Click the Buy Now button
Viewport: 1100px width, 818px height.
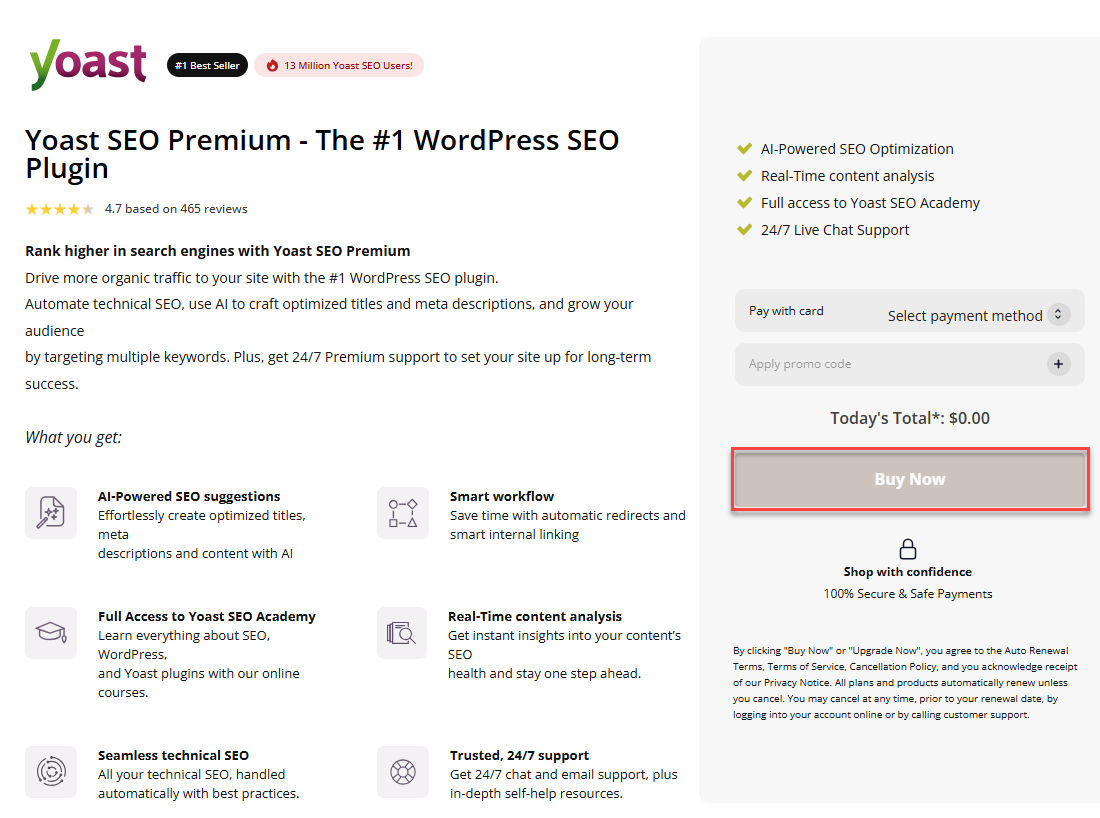pos(909,479)
